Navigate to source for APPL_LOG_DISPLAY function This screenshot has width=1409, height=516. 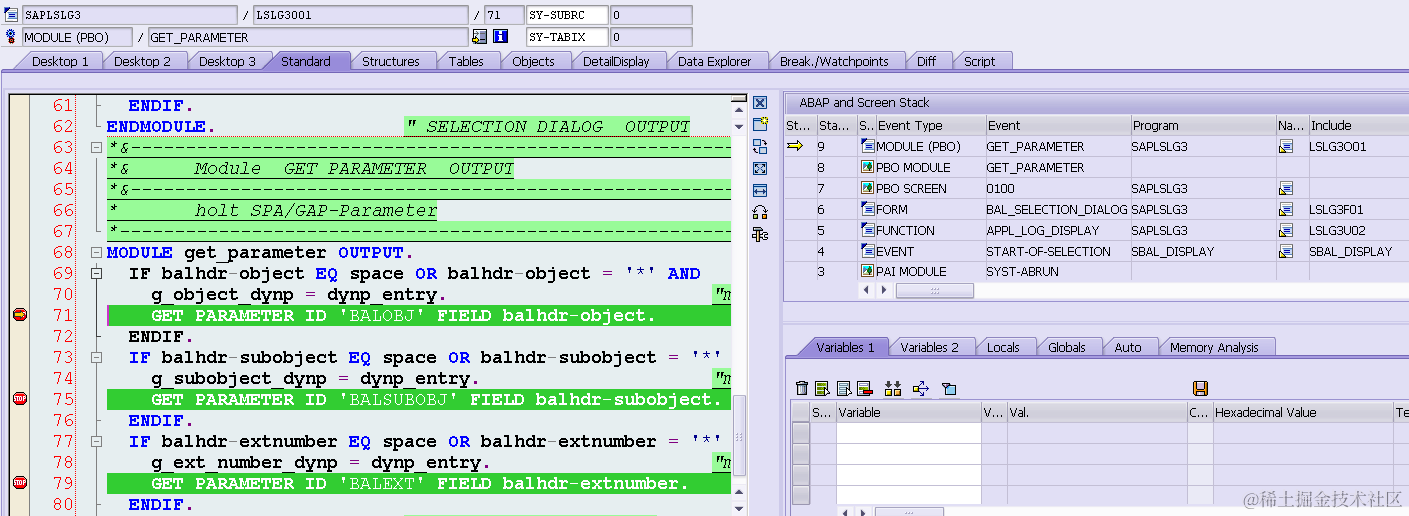[1286, 230]
